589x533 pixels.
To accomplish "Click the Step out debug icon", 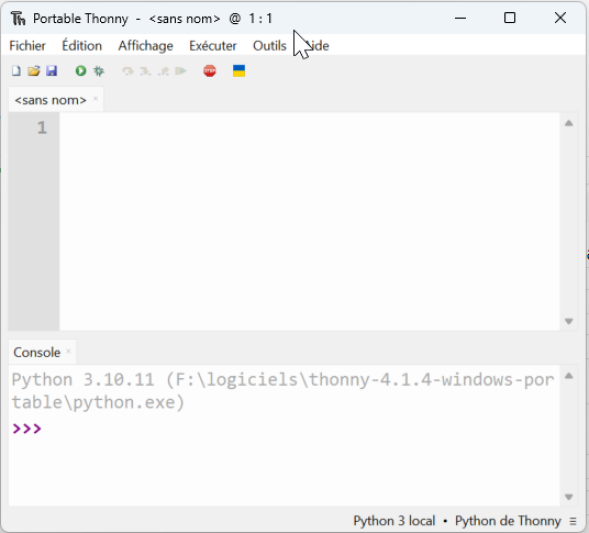I will (163, 71).
